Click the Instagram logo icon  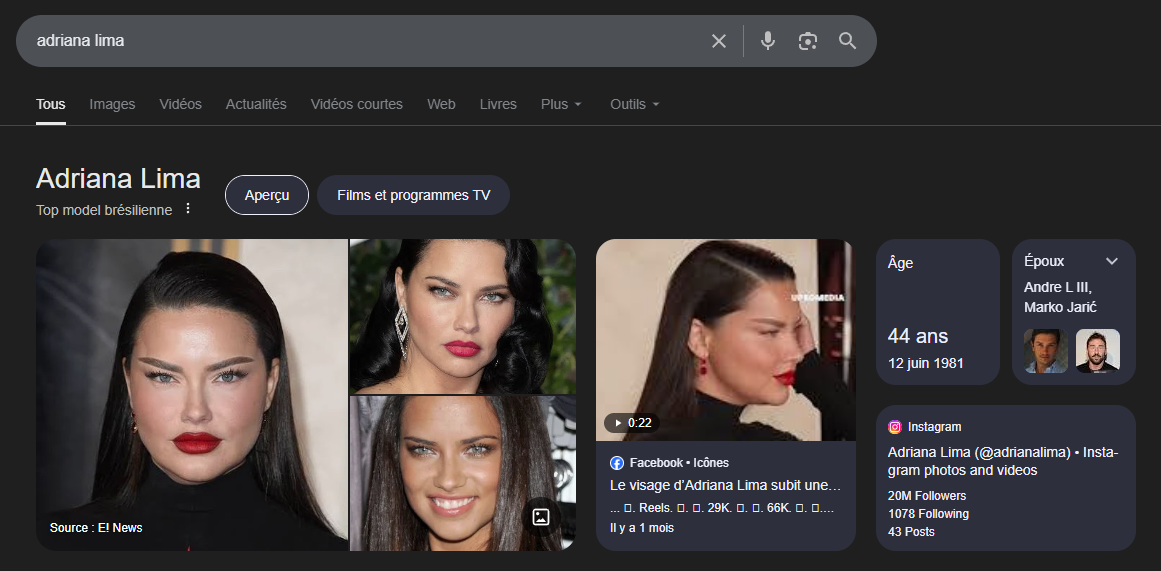pos(895,427)
